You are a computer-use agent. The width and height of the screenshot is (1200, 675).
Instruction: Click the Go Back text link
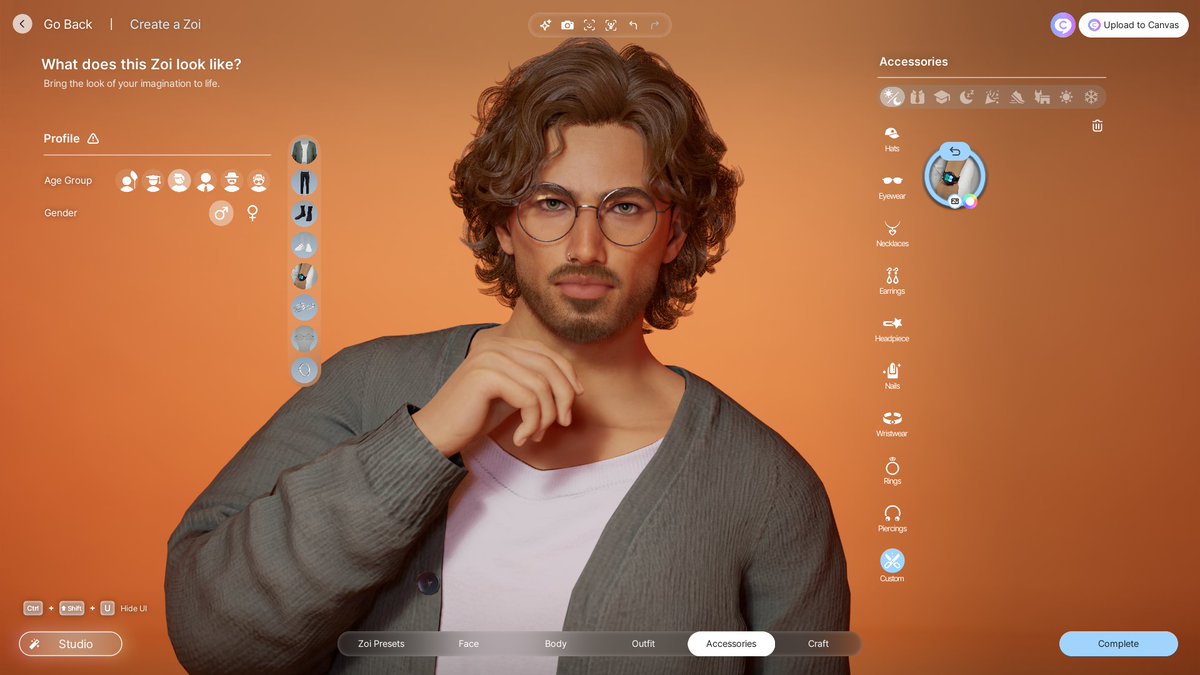(x=68, y=24)
